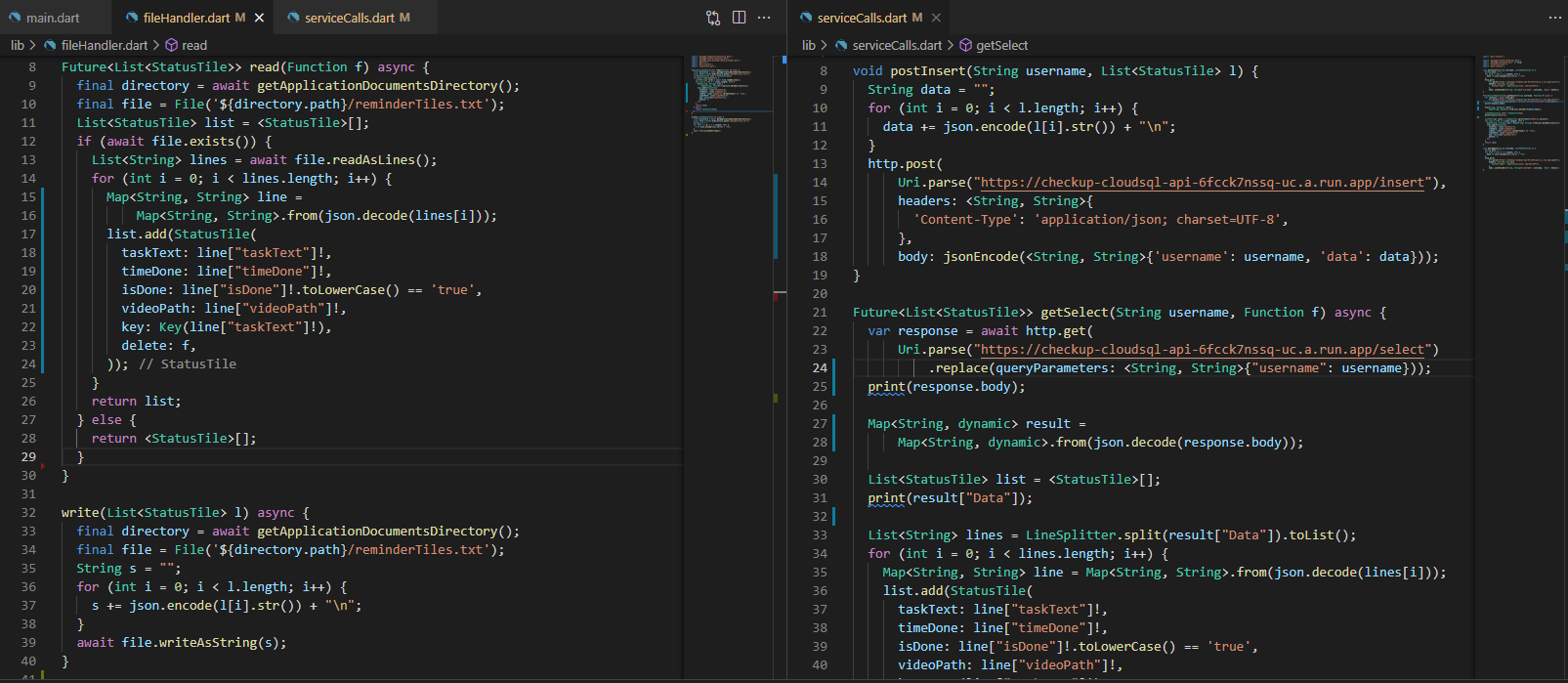The height and width of the screenshot is (683, 1568).
Task: Expand the fileHandler.dart breadcrumb dropdown
Action: coord(104,45)
